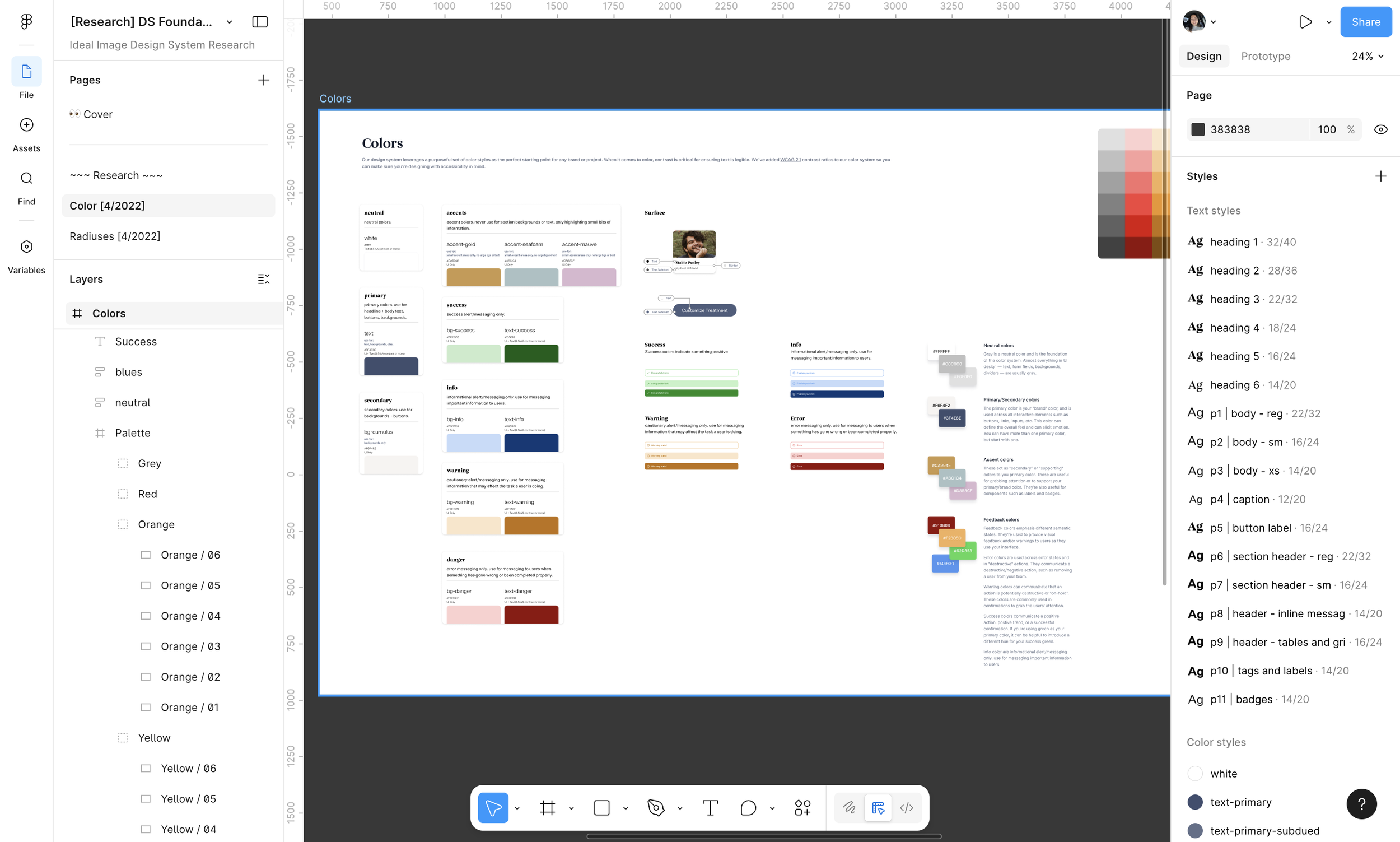Open the Actions components tool

coord(802,807)
